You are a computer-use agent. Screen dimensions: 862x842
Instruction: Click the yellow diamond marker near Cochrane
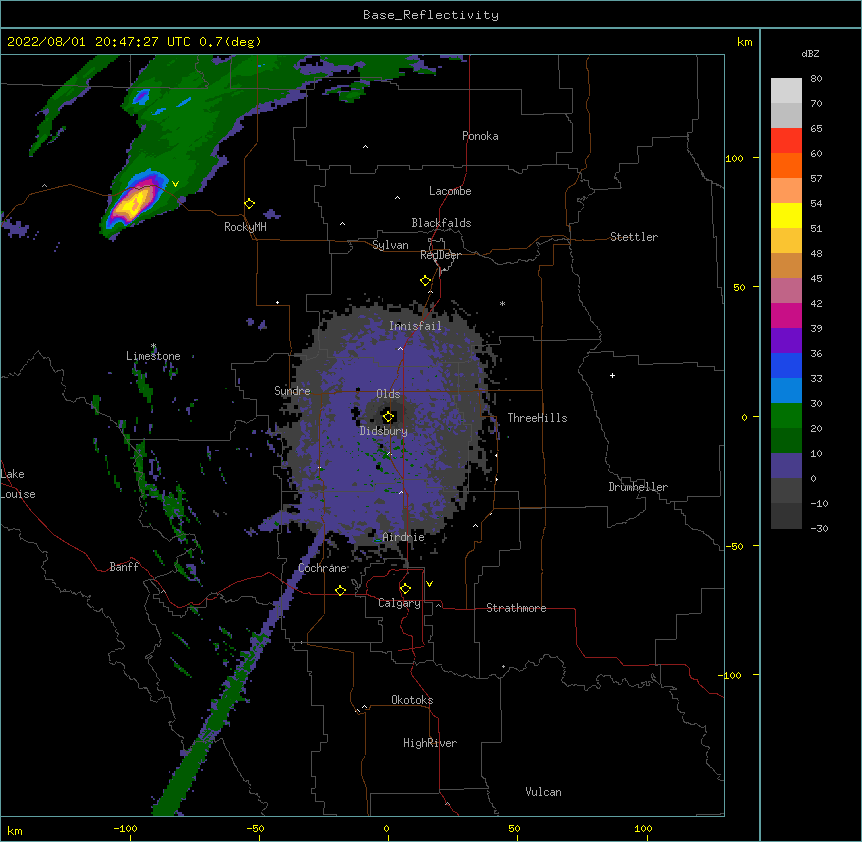[340, 590]
